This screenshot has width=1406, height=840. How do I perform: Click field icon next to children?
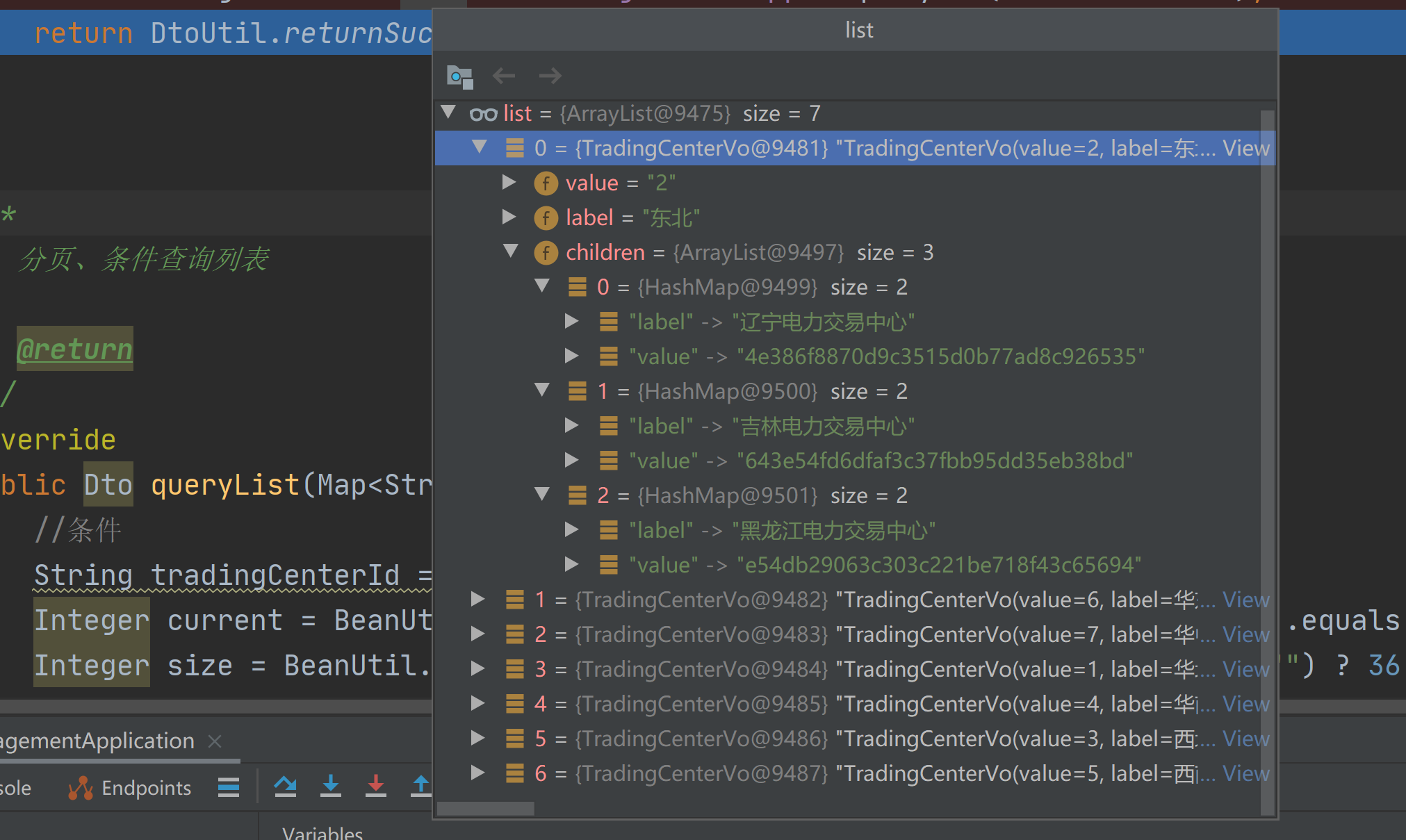pyautogui.click(x=546, y=253)
